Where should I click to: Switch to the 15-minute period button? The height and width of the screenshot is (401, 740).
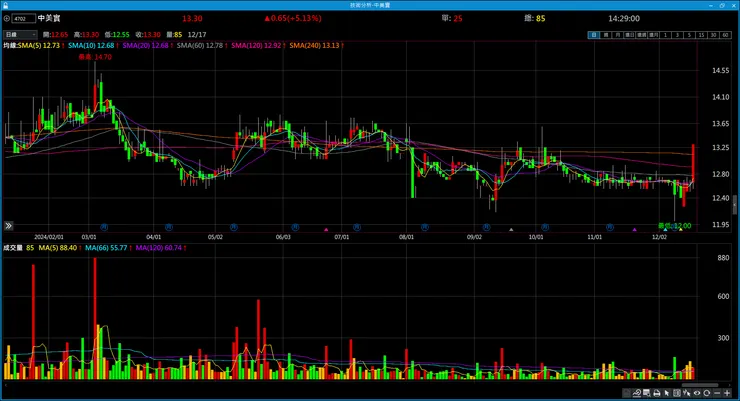click(x=702, y=35)
